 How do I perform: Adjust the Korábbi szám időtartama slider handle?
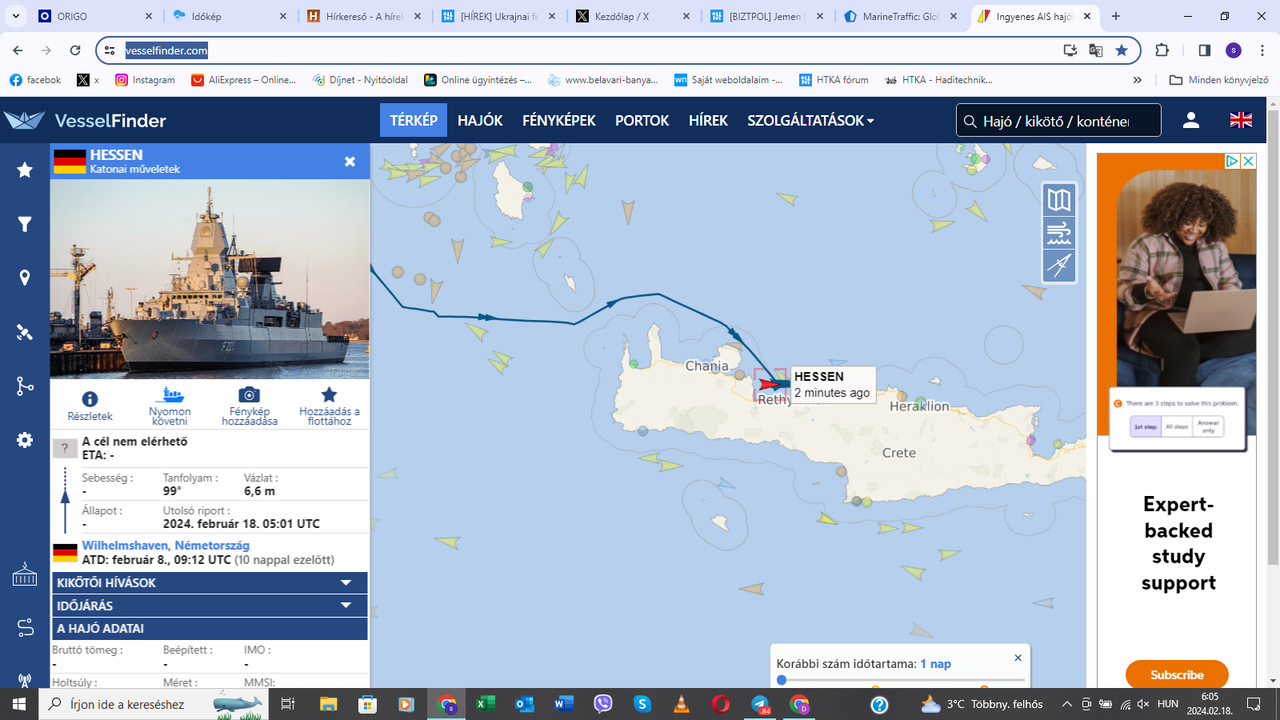tap(782, 681)
